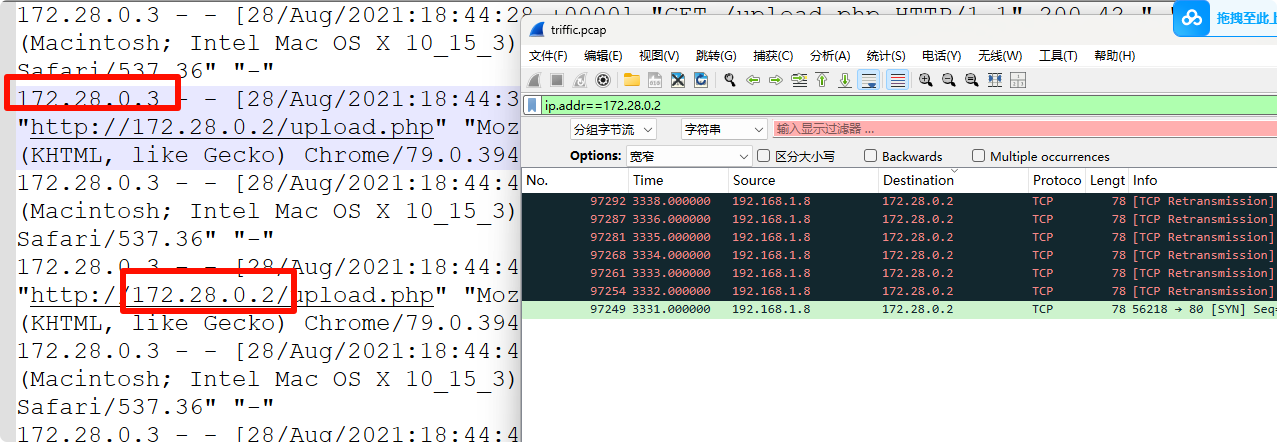Sort by the Time column header
1277x442 pixels.
click(679, 180)
